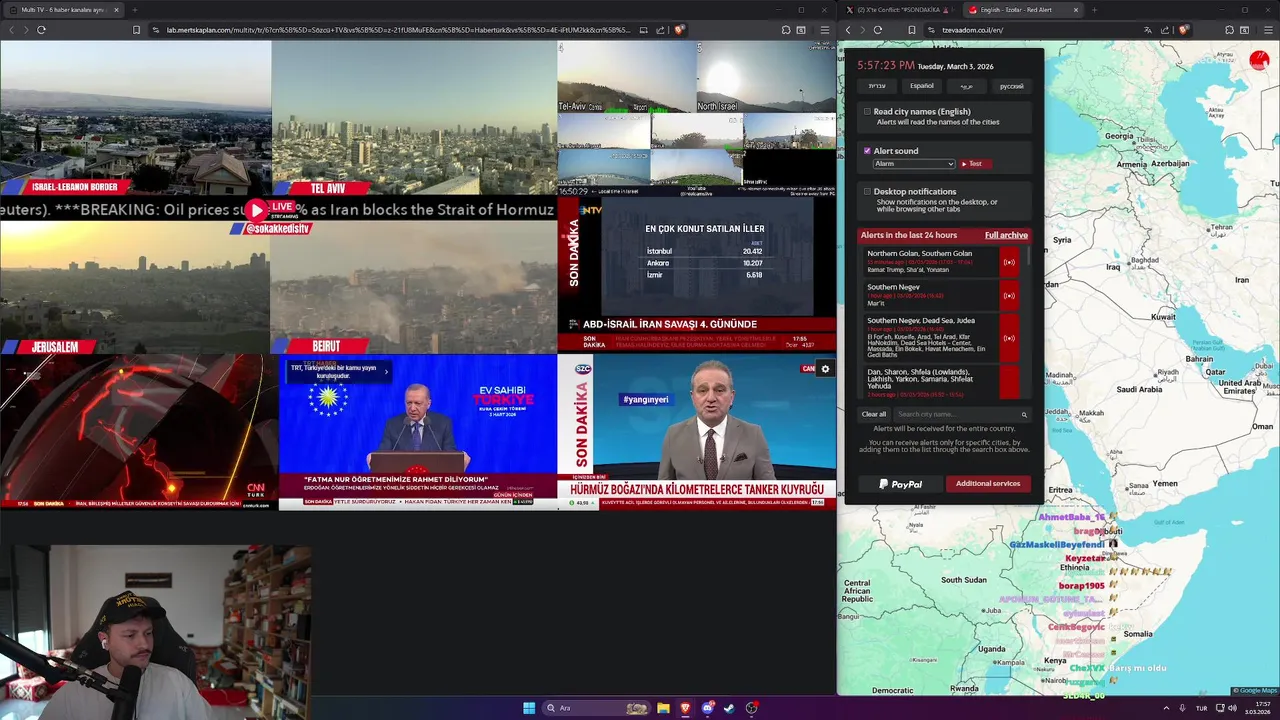Select the Dan, Sharon, Shfela alert entry
Viewport: 1280px width, 720px height.
(930, 382)
